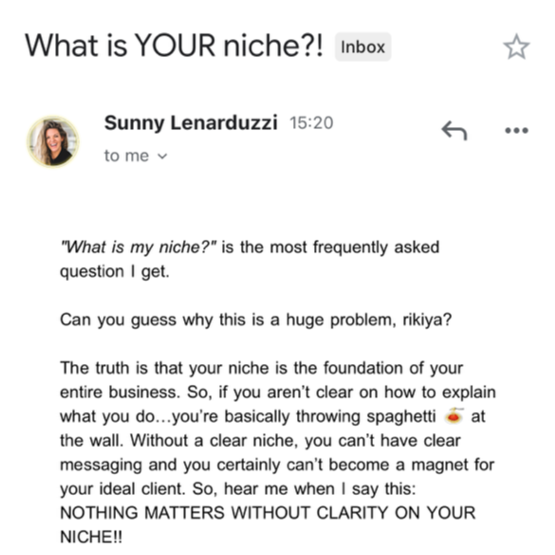
Task: Tap the 15:20 timestamp
Action: click(x=311, y=123)
